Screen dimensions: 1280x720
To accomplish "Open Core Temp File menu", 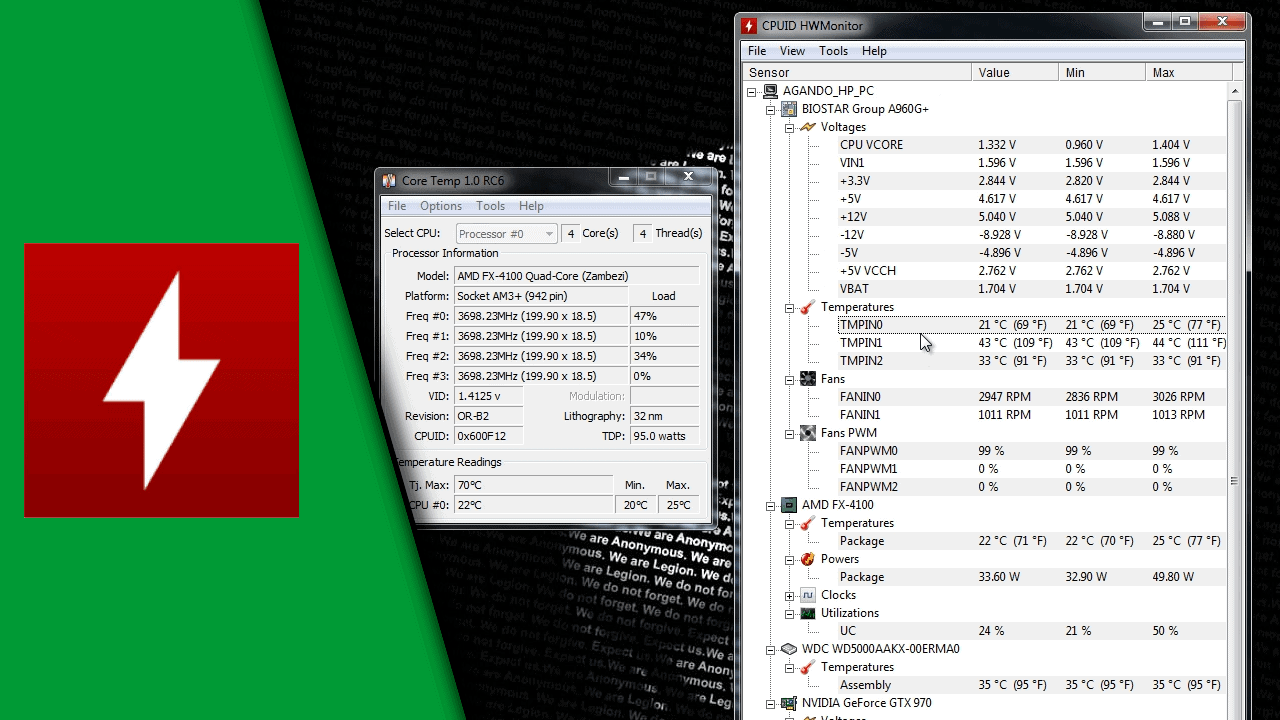I will click(x=397, y=206).
